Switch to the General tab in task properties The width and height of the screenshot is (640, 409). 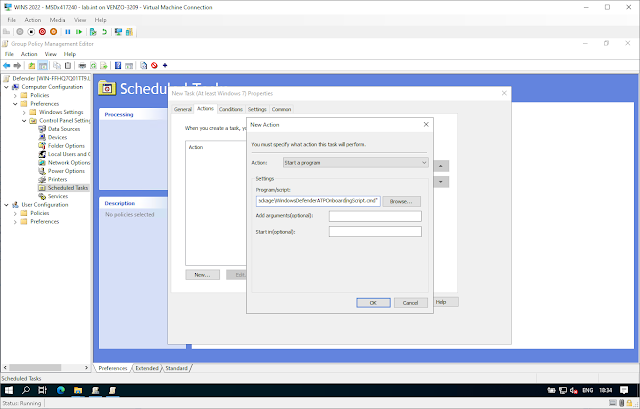click(x=182, y=109)
